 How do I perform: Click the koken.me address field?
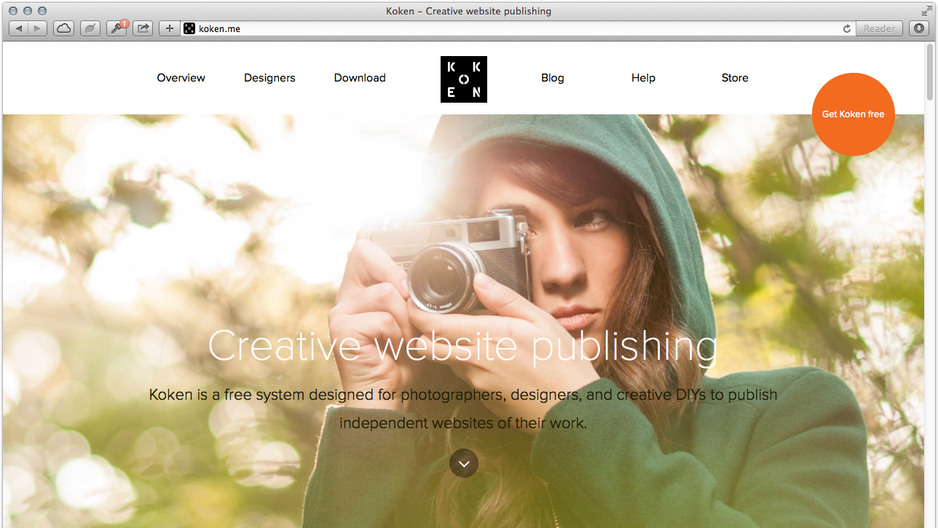coord(514,28)
